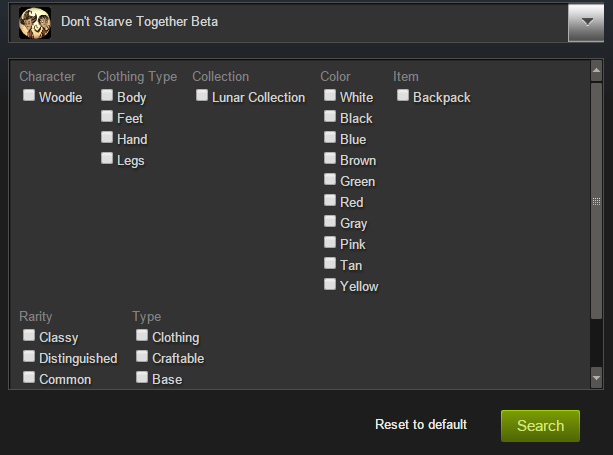Enable the Body clothing type filter
This screenshot has height=455, width=613.
tap(107, 96)
